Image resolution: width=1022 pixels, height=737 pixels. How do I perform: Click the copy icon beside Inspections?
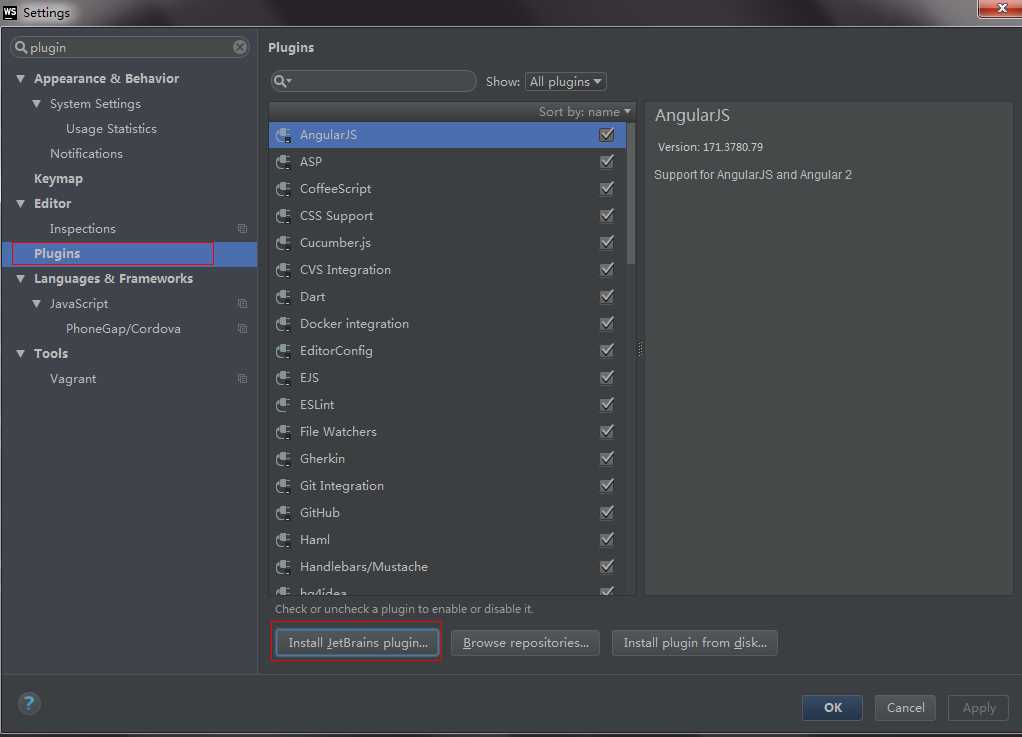coord(242,229)
